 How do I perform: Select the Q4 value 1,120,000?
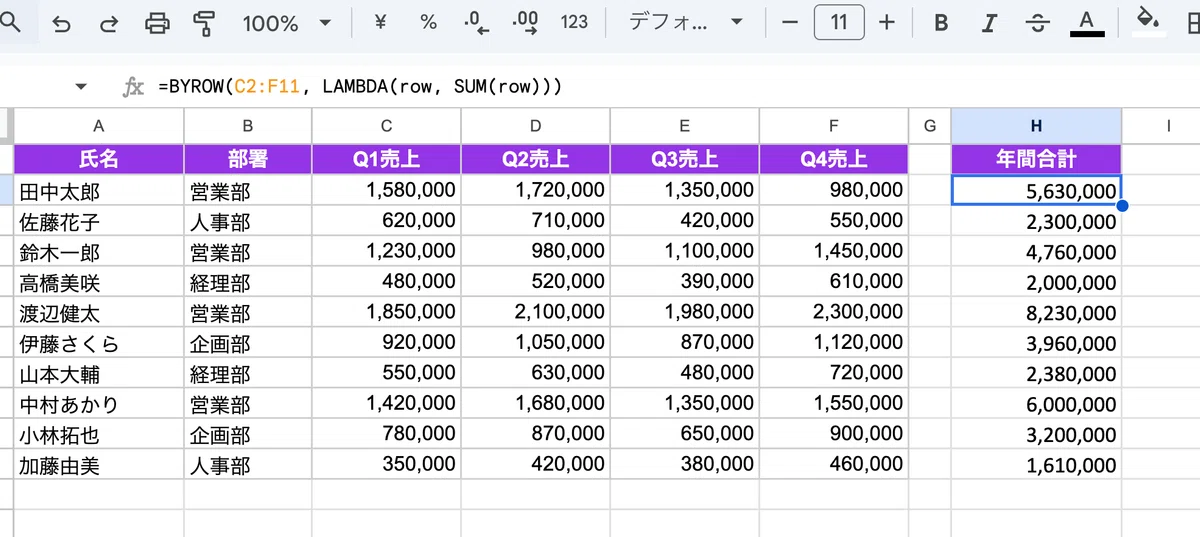pos(833,344)
